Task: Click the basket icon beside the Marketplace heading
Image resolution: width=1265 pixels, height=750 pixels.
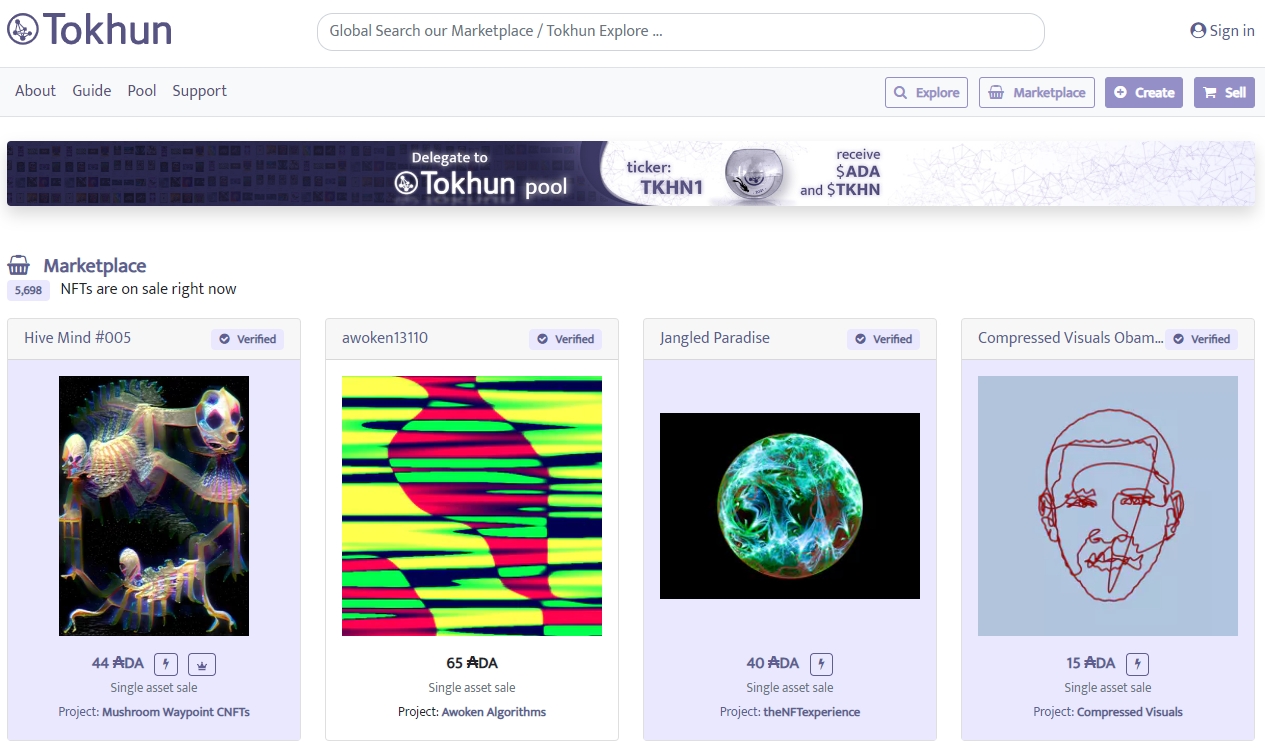Action: pyautogui.click(x=18, y=264)
